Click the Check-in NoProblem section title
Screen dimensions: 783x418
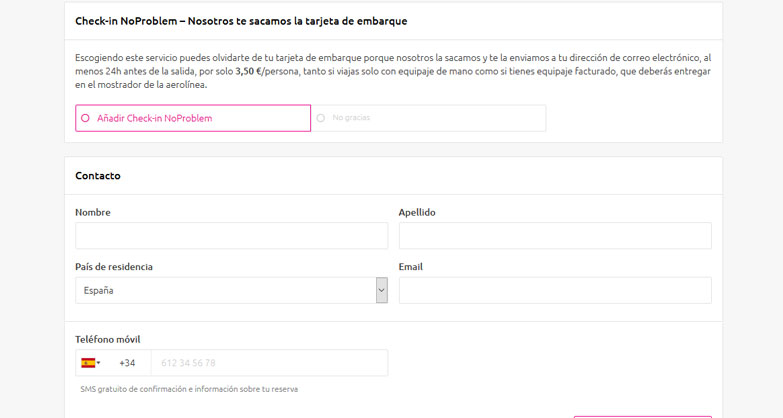[x=241, y=21]
